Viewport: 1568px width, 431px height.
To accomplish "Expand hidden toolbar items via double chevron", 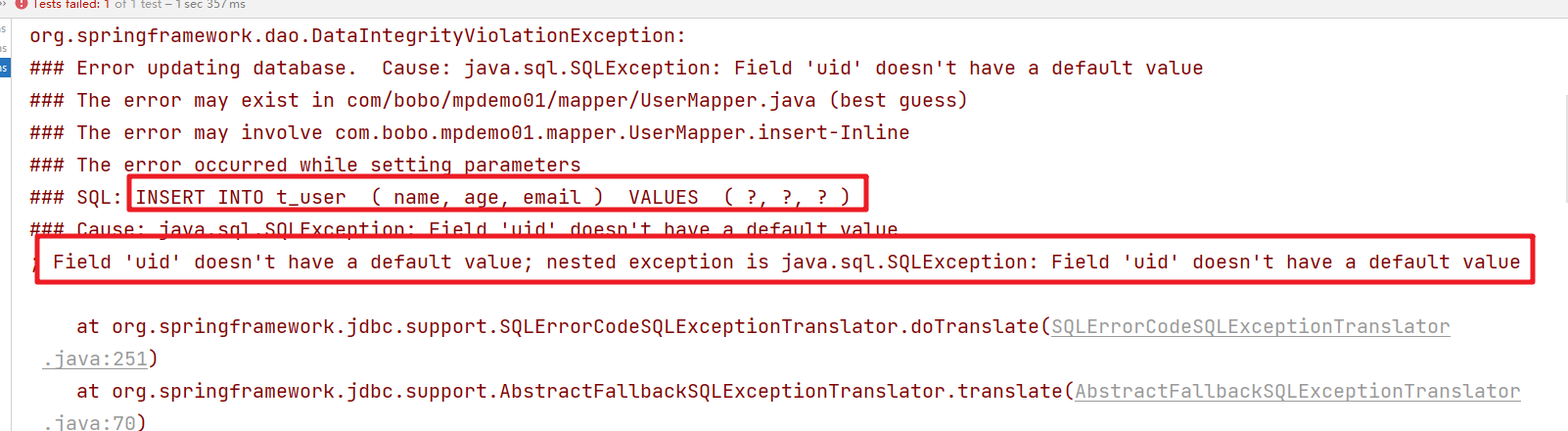I will pos(3,4).
